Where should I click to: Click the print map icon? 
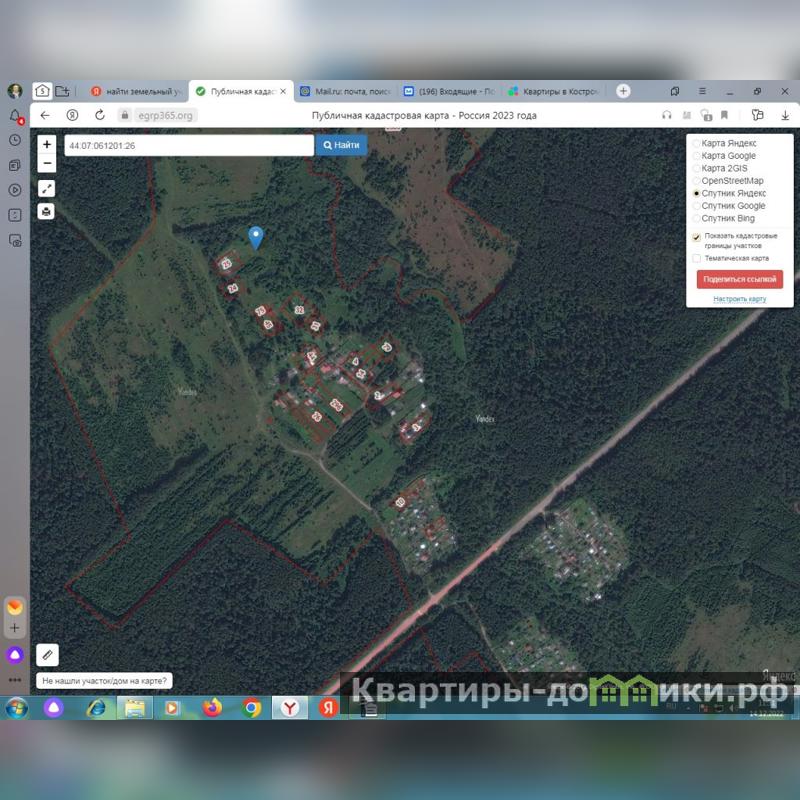pos(47,211)
